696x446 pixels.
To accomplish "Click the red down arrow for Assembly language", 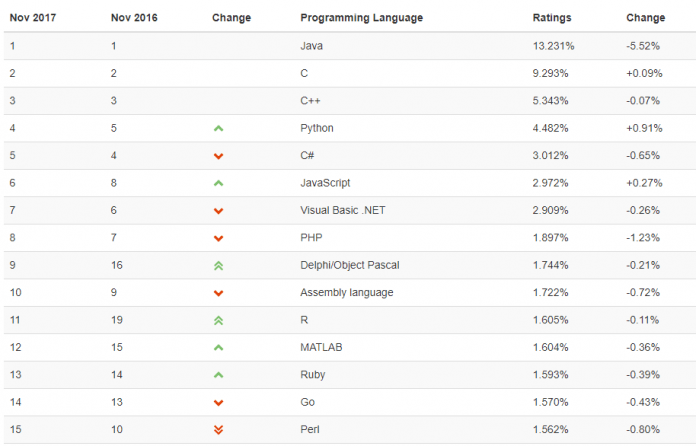I will tap(218, 293).
